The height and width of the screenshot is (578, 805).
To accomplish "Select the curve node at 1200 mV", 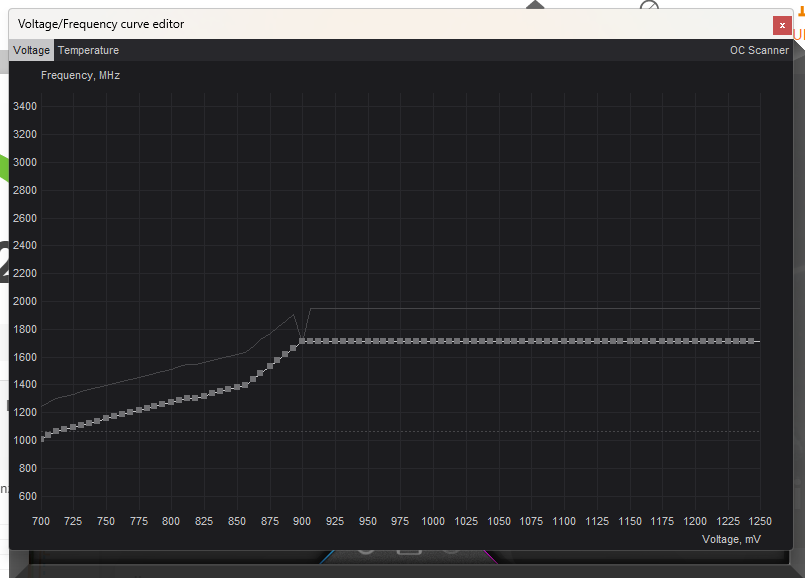I will (x=695, y=341).
